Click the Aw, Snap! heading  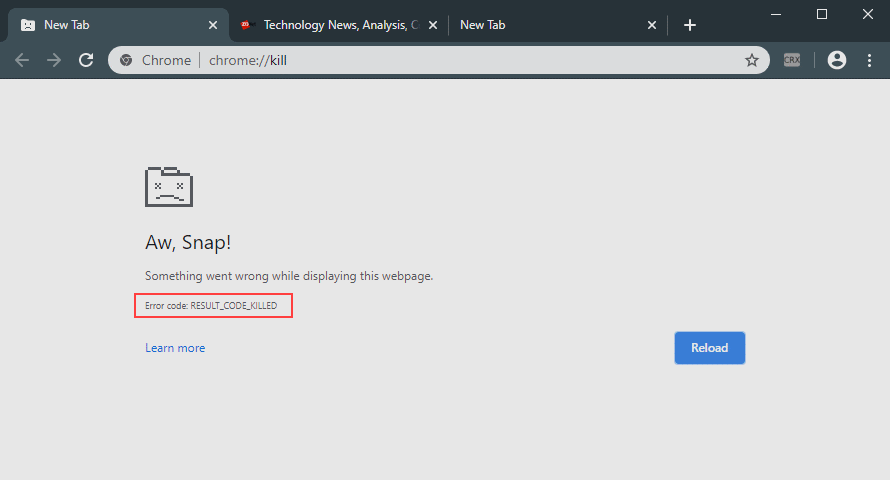pos(188,242)
